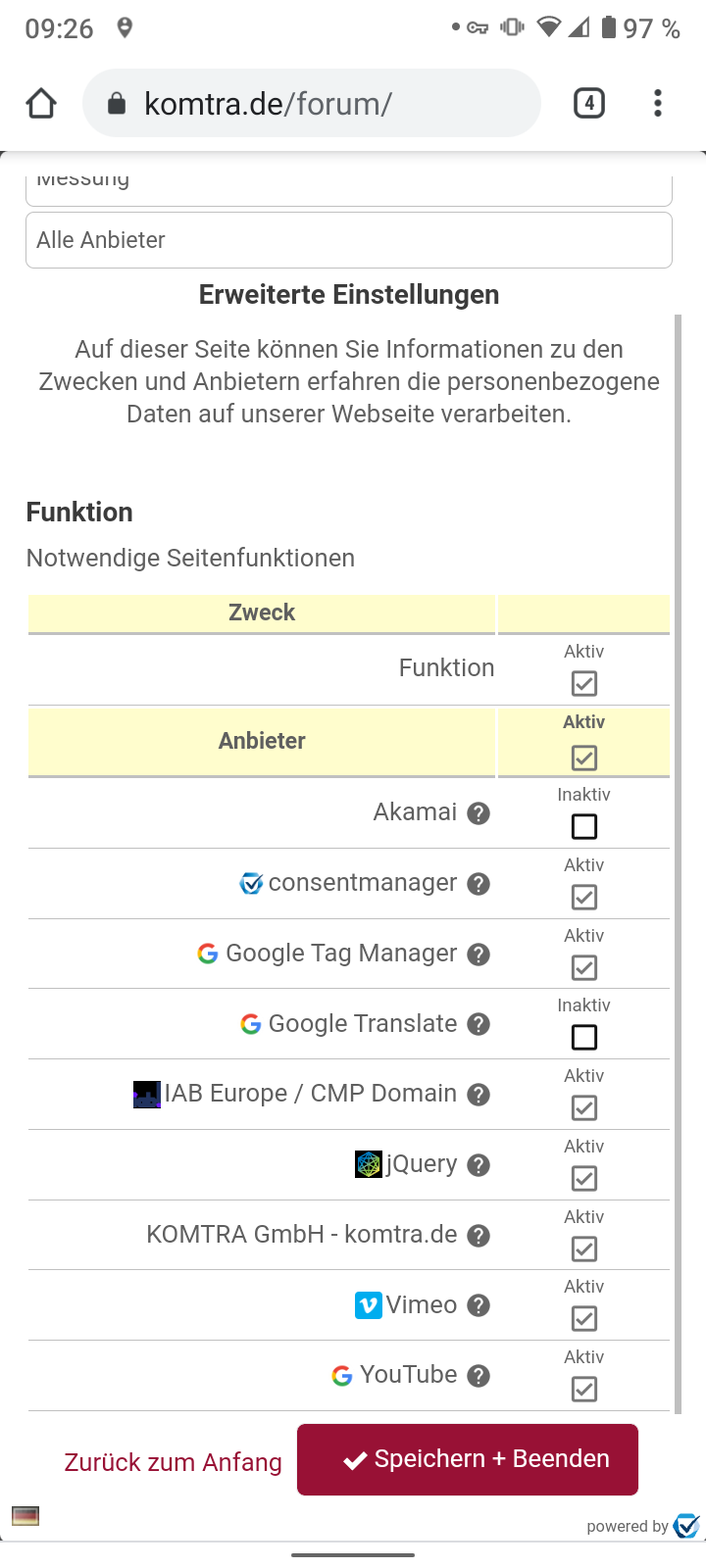
Task: Show info for Akamai provider
Action: click(479, 813)
